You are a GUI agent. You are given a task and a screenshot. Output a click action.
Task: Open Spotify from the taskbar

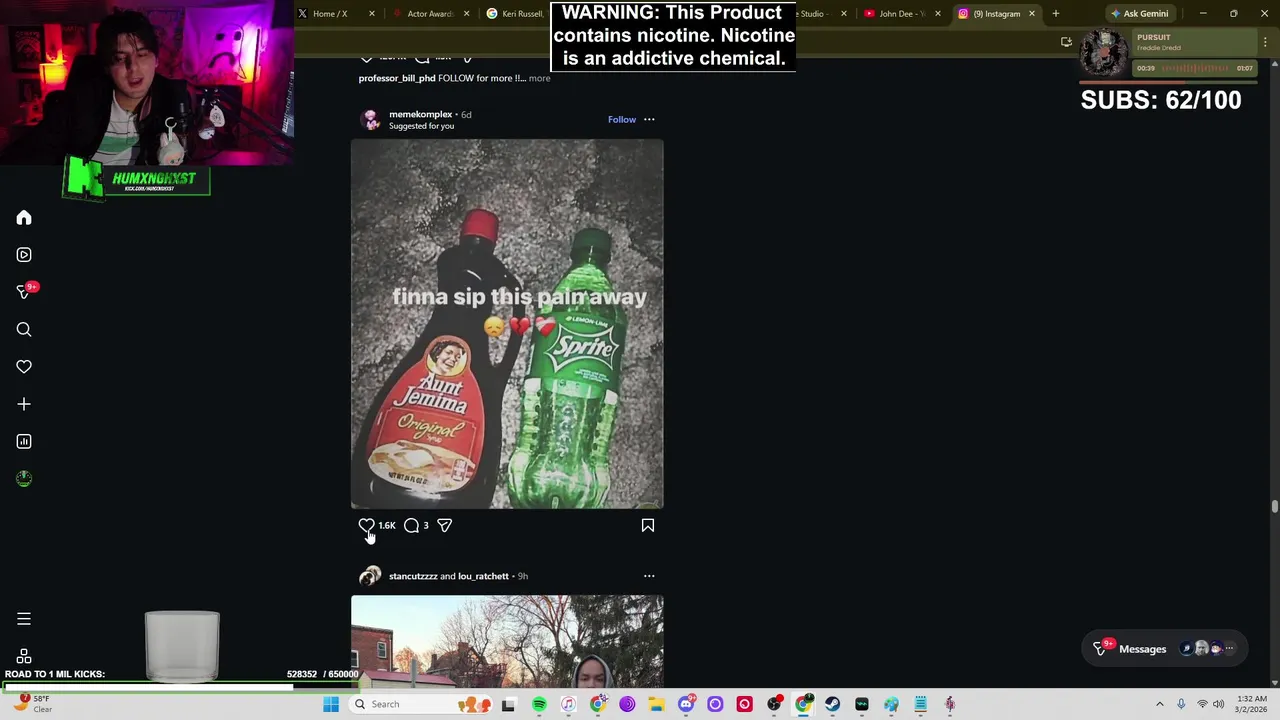pos(539,704)
